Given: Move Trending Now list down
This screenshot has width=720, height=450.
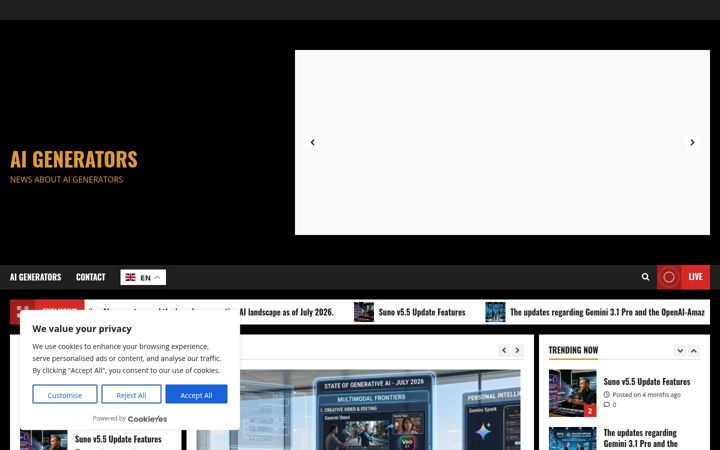Looking at the screenshot, I should click(680, 351).
